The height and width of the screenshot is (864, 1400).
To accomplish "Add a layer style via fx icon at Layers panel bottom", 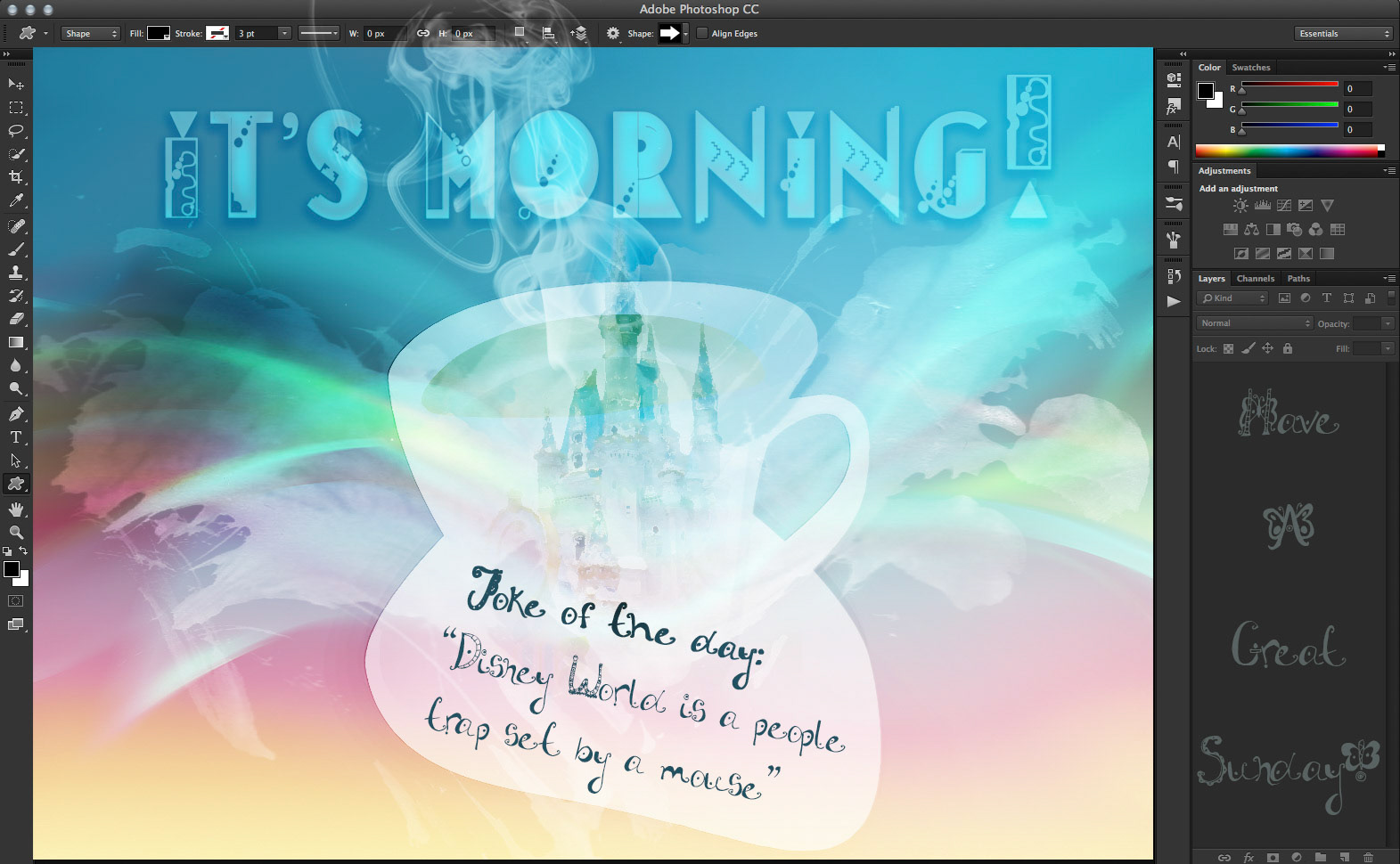I will point(1249,857).
